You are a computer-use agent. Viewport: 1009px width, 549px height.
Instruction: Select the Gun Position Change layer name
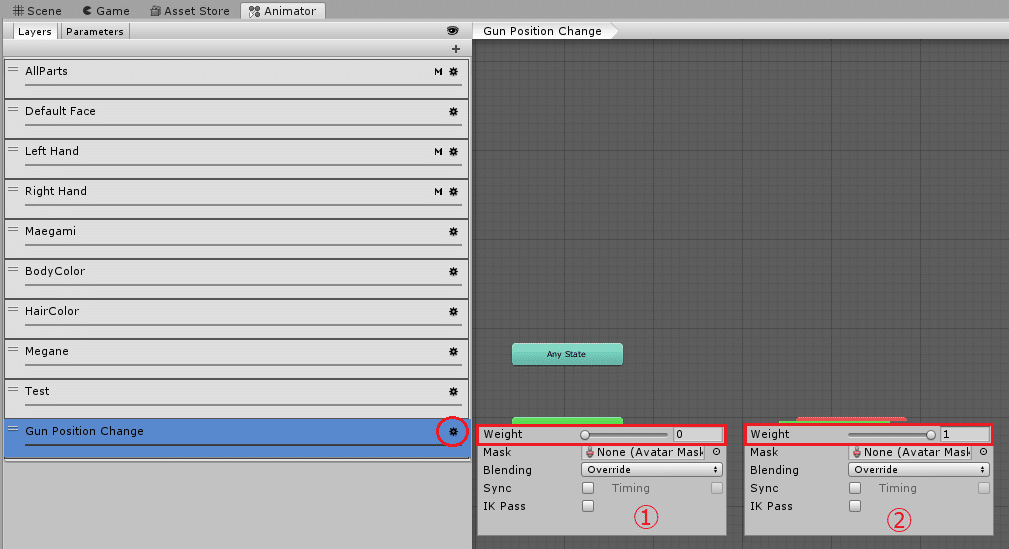[x=84, y=431]
